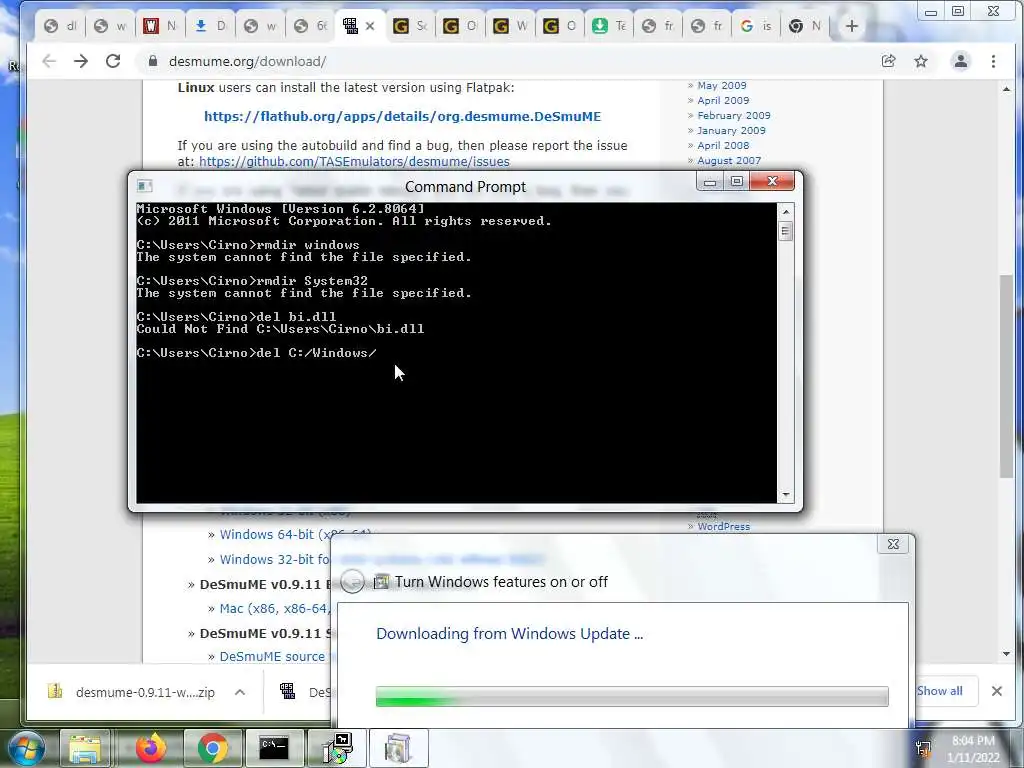Screen dimensions: 1024x768
Task: Click page scroll down arrow
Action: pyautogui.click(x=1006, y=654)
